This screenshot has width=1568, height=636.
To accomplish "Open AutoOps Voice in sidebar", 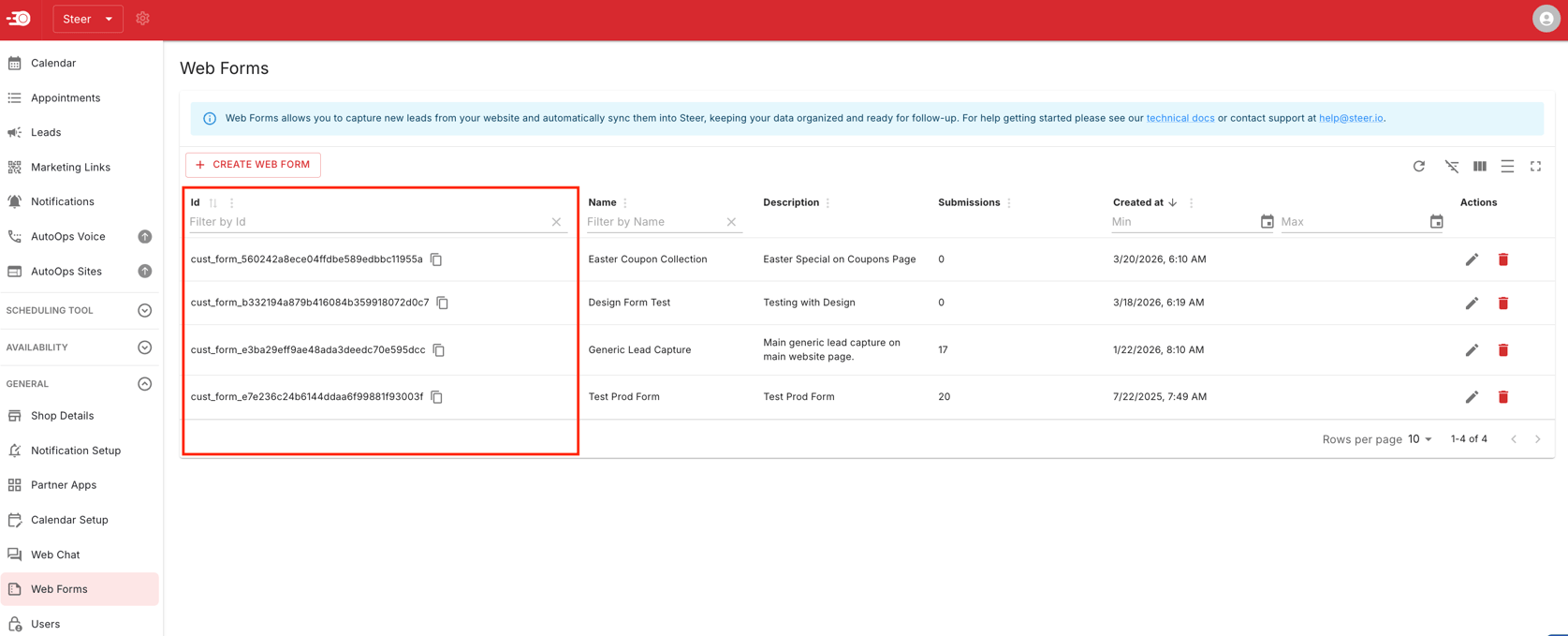I will coord(70,236).
